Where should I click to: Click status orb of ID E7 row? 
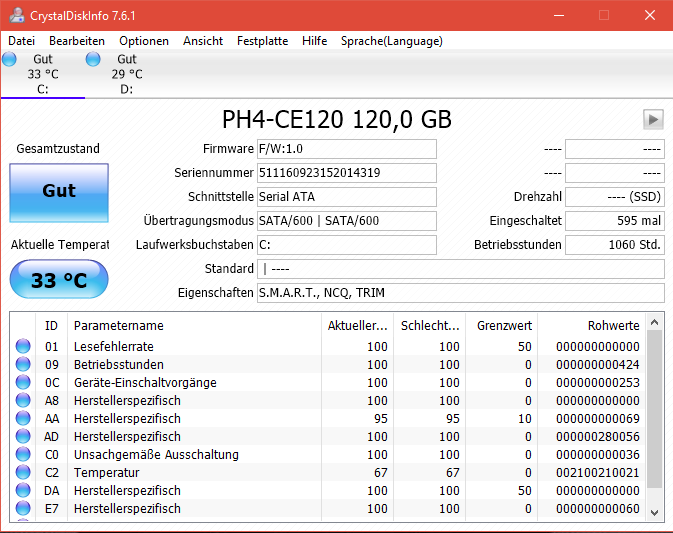(23, 508)
